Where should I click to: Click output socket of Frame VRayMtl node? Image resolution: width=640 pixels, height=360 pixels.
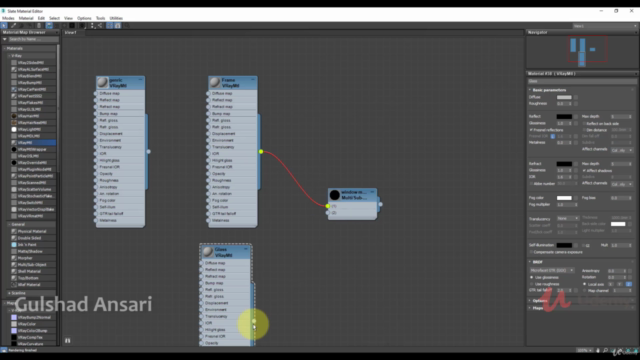point(261,151)
